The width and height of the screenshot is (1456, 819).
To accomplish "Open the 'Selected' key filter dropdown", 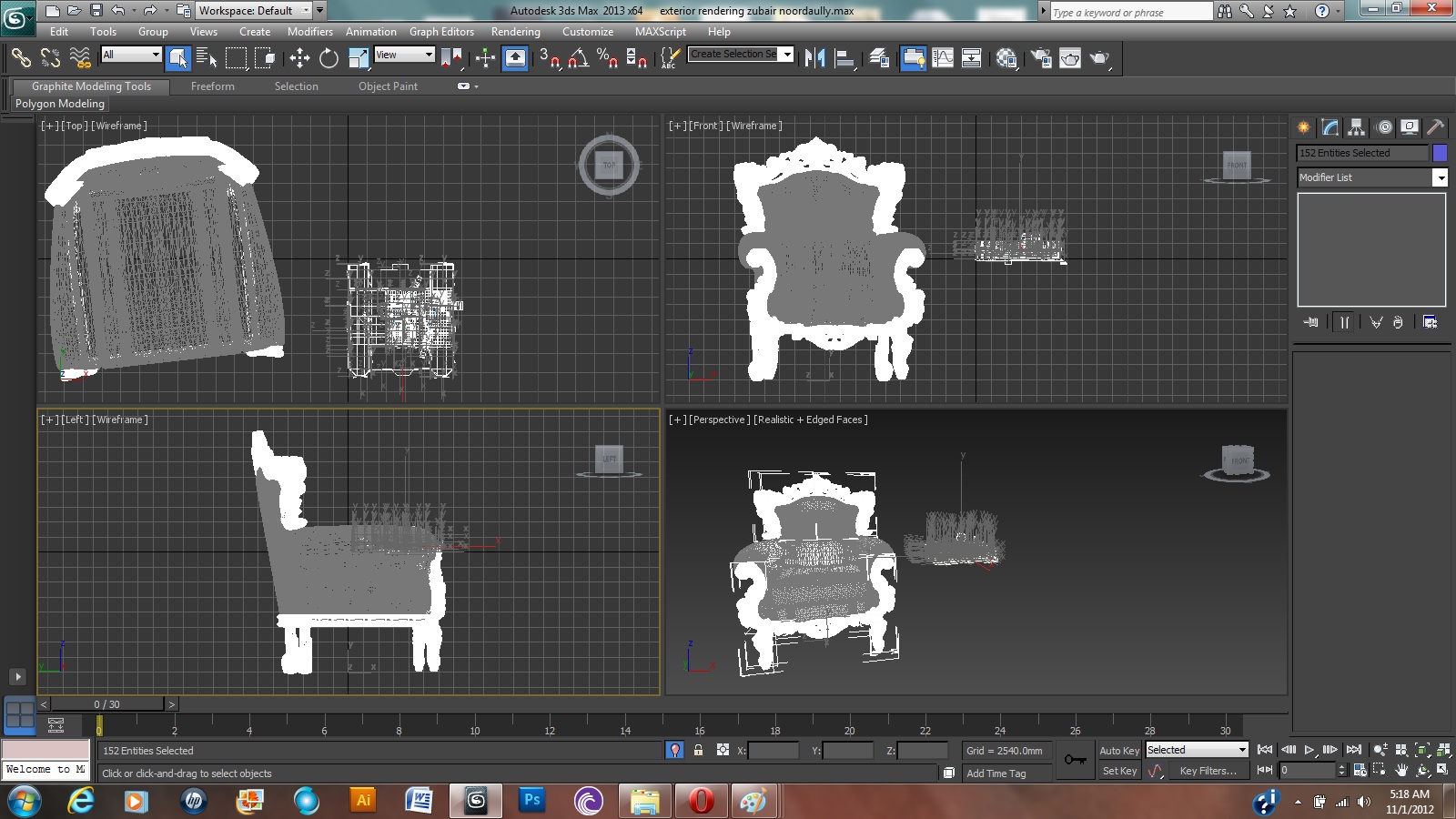I will point(1196,750).
